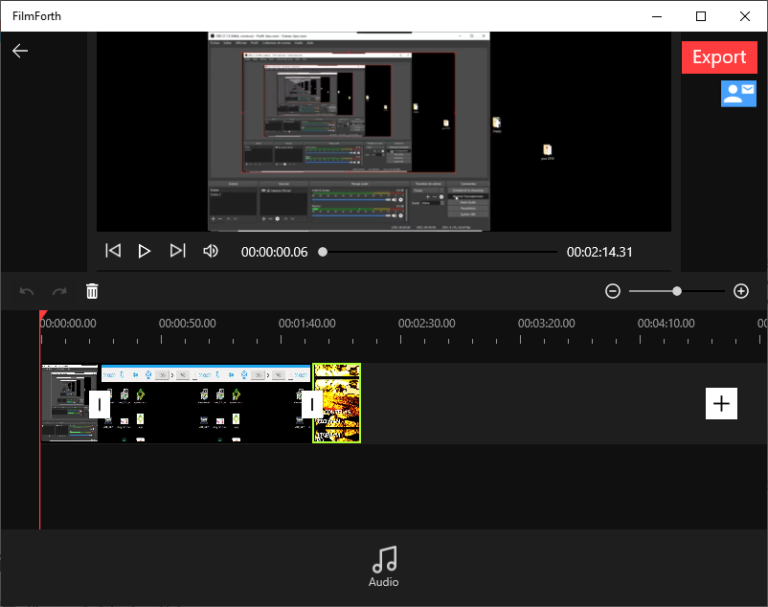Mute the preview volume speaker icon
768x607 pixels.
click(x=211, y=251)
